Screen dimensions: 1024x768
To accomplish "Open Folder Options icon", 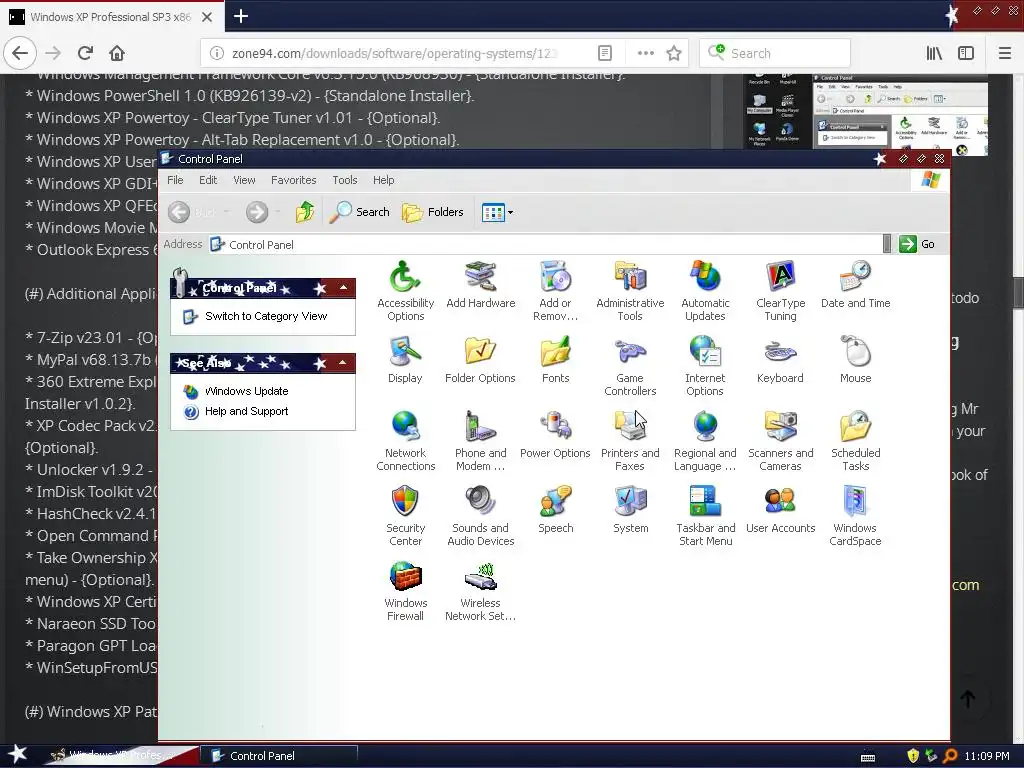I will point(480,360).
